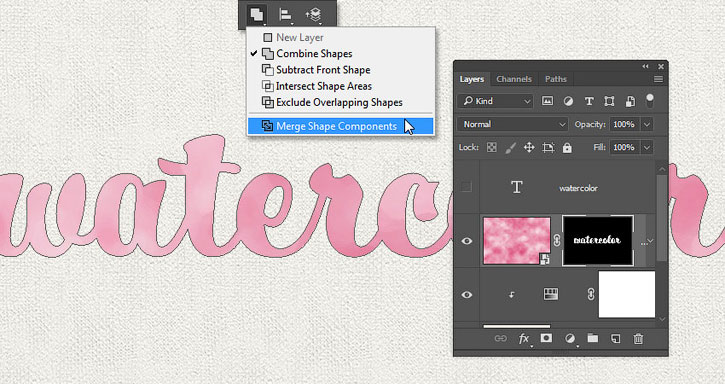Filter layers by type layer icon
725x384 pixels.
coord(589,101)
